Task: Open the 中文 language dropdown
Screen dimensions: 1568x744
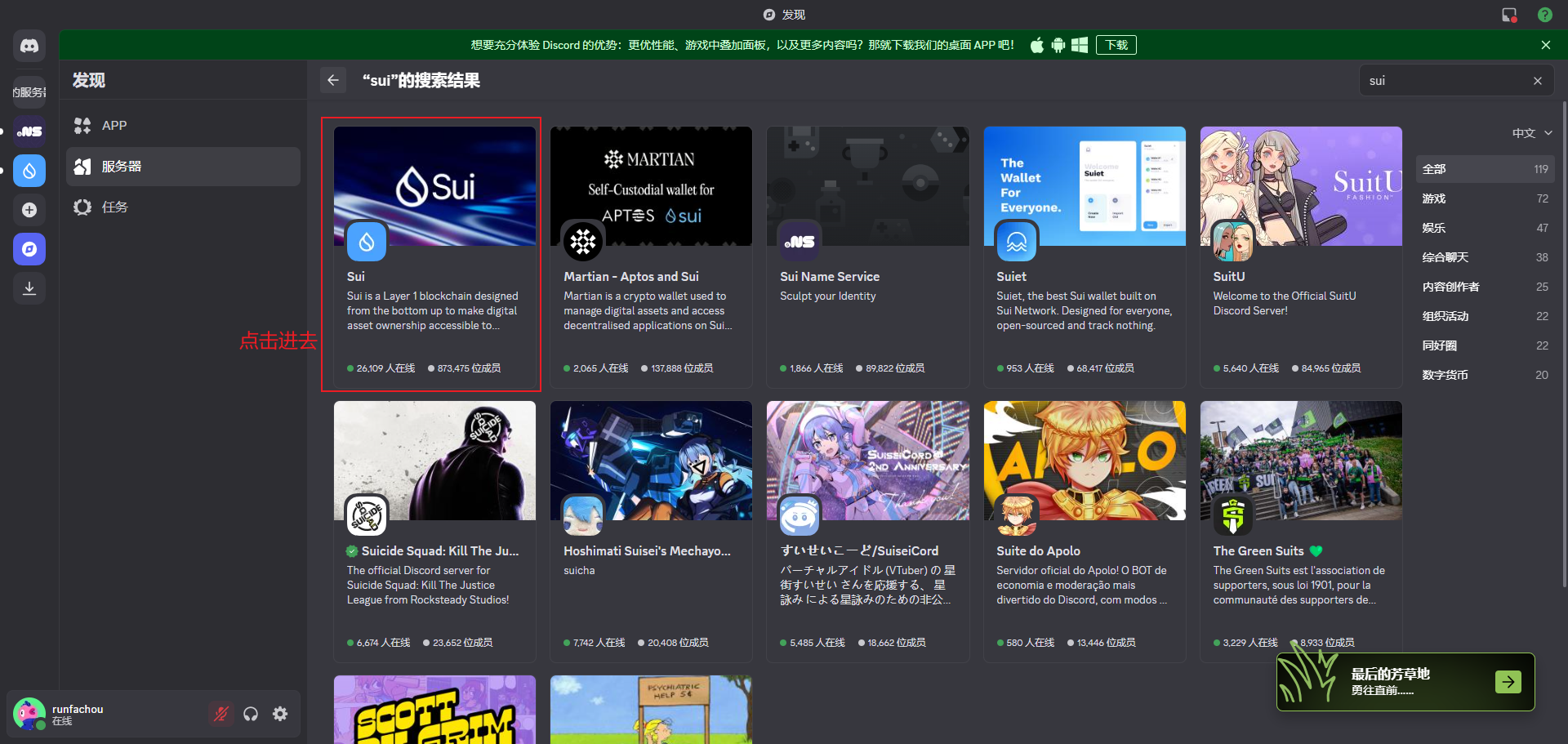Action: tap(1532, 133)
